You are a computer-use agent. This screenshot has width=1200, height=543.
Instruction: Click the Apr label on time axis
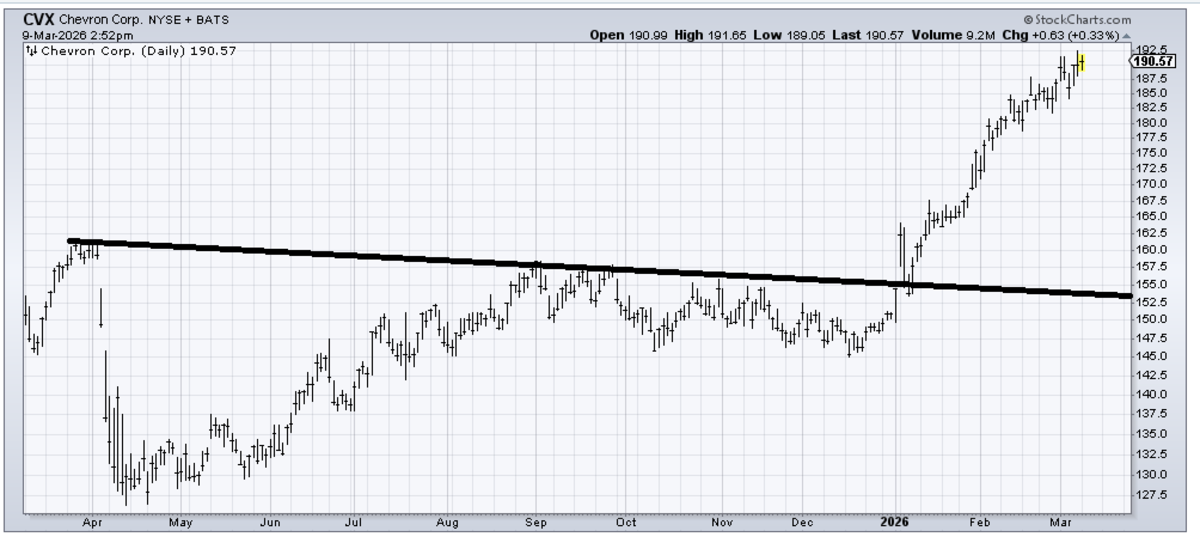[92, 521]
